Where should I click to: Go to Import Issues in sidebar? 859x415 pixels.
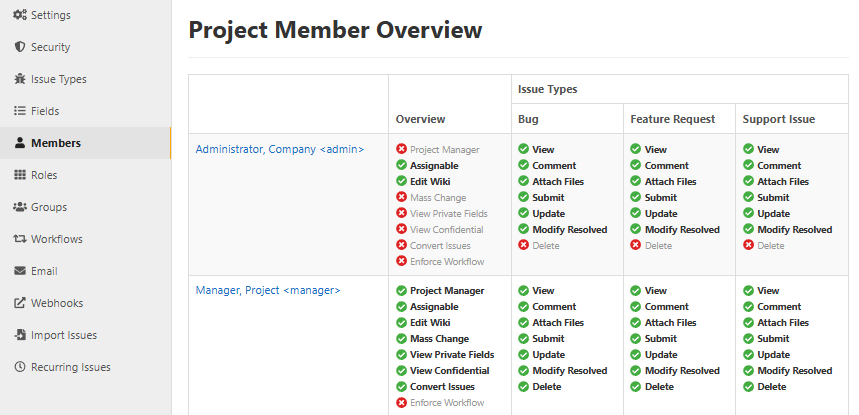coord(85,335)
